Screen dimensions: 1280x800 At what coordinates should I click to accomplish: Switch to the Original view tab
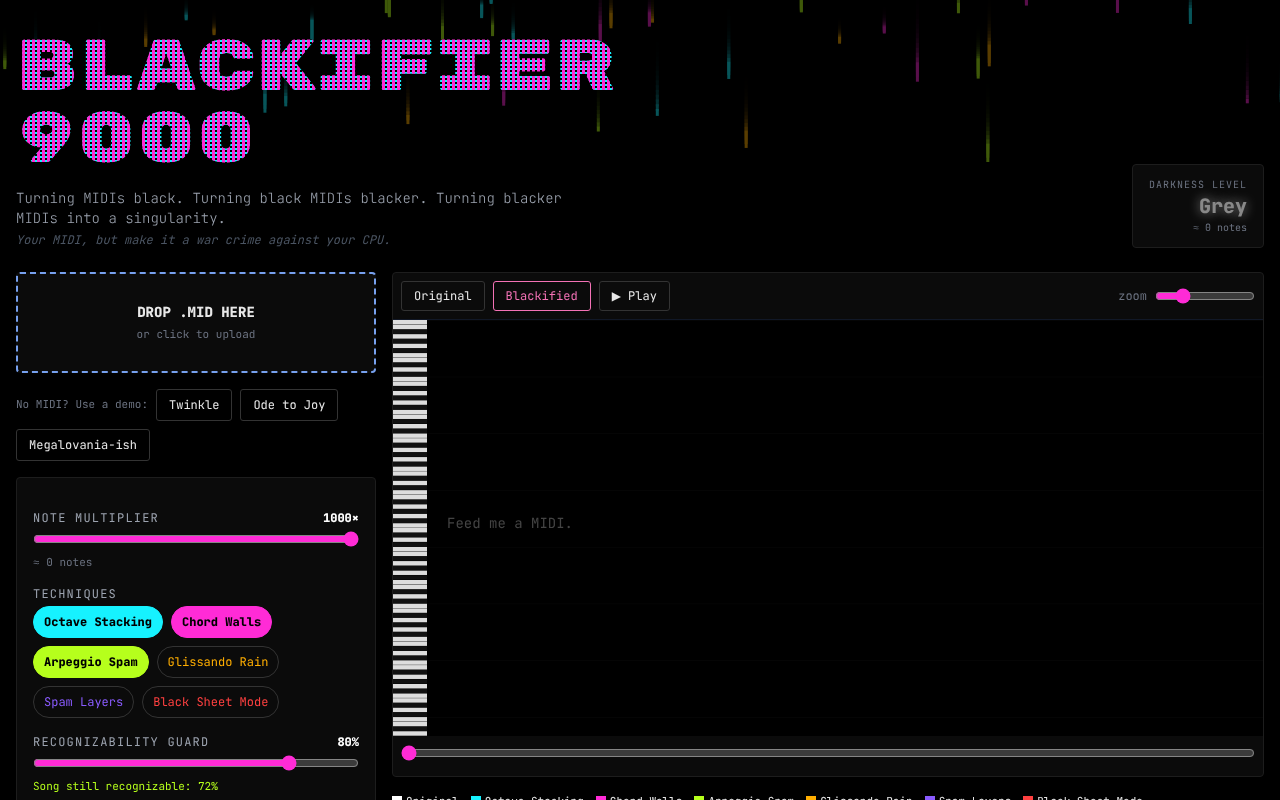pos(443,296)
